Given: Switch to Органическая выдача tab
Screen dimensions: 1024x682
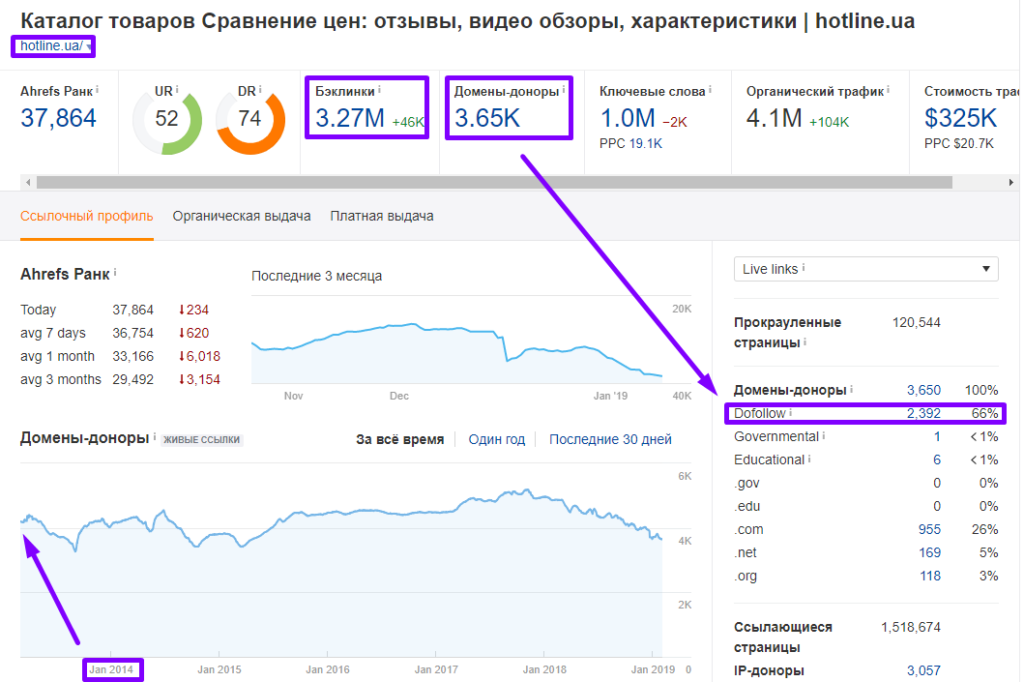Looking at the screenshot, I should coord(241,216).
